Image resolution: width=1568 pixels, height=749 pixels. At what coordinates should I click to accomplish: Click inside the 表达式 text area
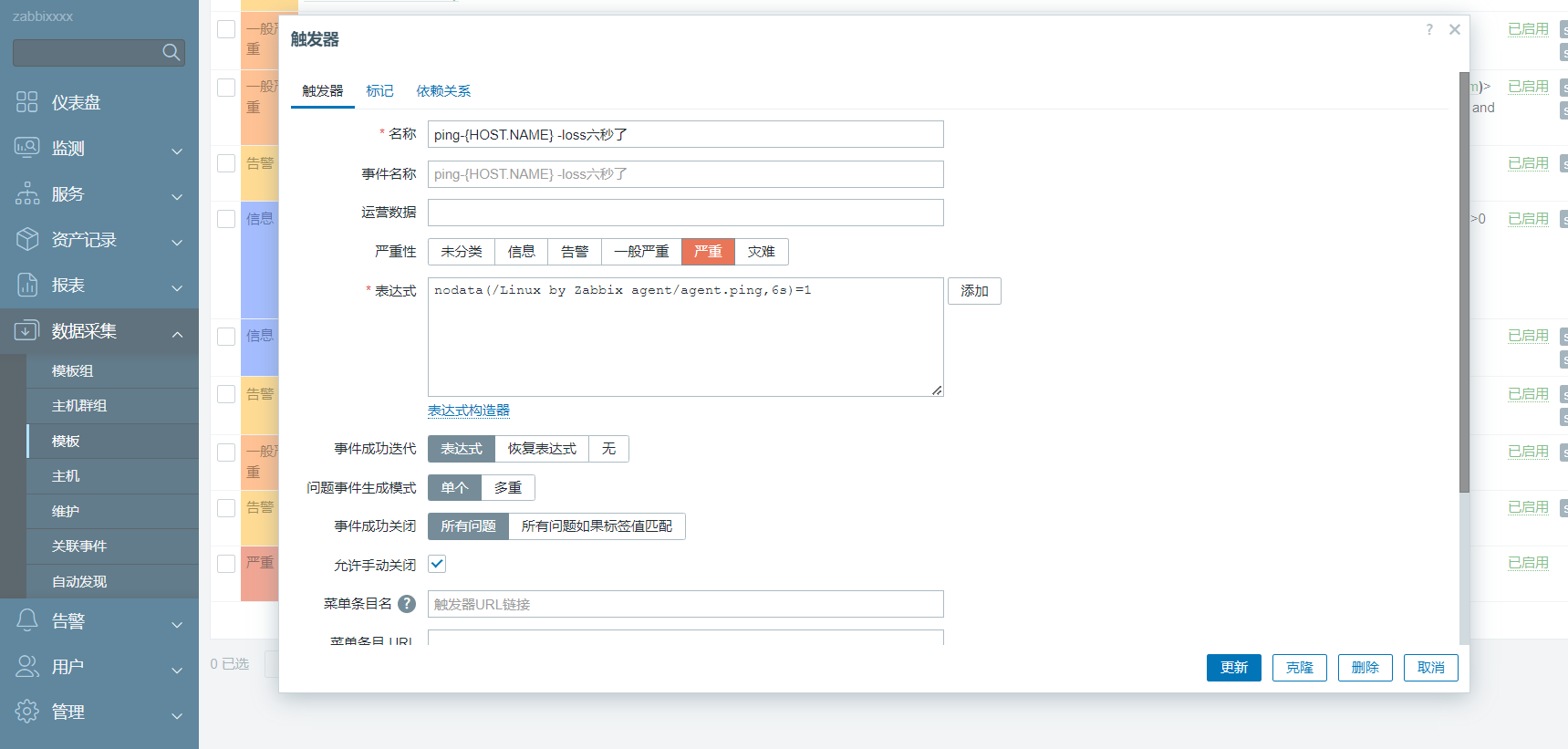(686, 337)
